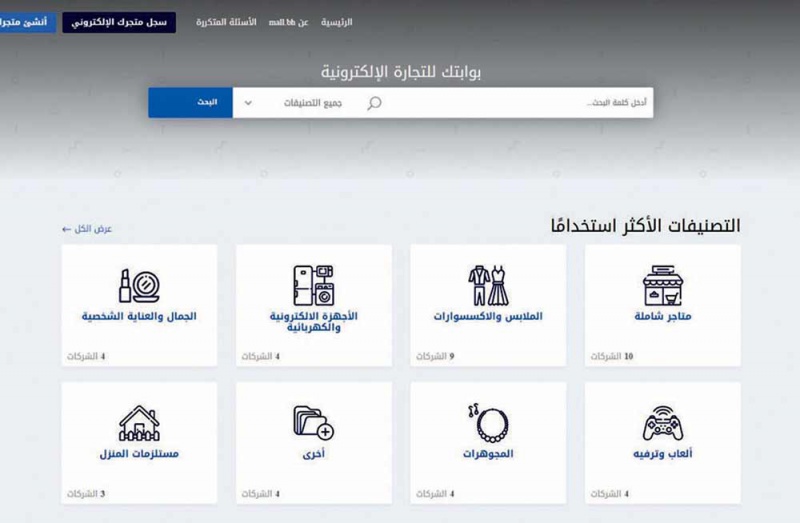The width and height of the screenshot is (800, 523).
Task: Open the الملابس والاكسسوارات category link
Action: tap(488, 316)
